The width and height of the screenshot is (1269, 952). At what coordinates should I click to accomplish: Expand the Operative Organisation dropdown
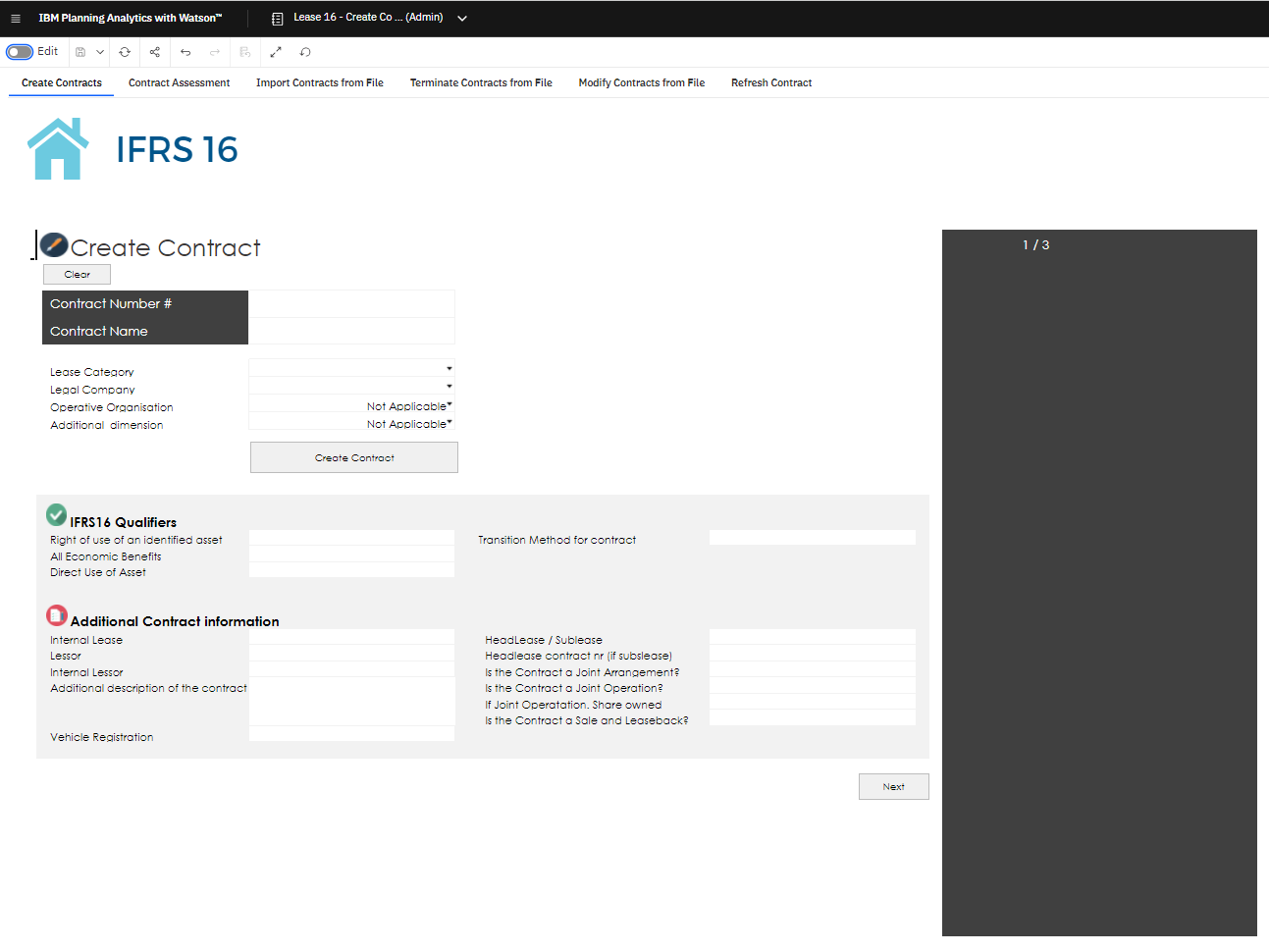[449, 405]
